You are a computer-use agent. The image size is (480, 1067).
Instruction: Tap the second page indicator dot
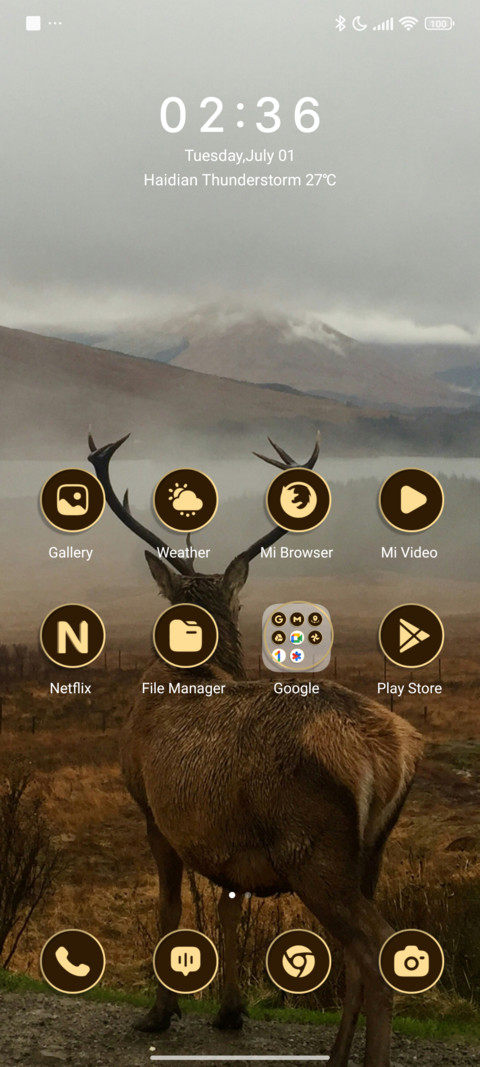tap(248, 895)
